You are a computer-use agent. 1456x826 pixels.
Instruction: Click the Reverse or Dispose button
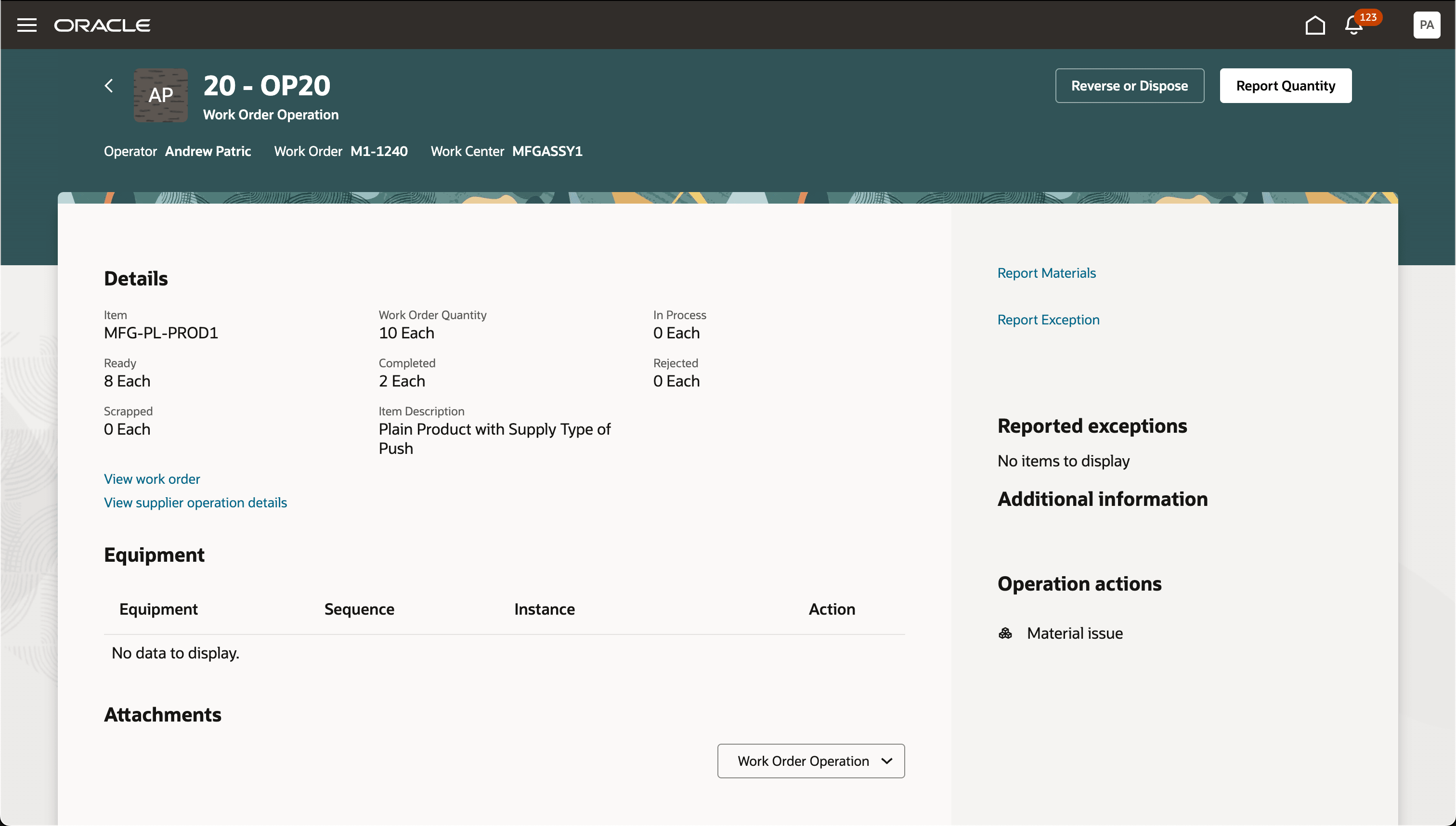tap(1129, 86)
